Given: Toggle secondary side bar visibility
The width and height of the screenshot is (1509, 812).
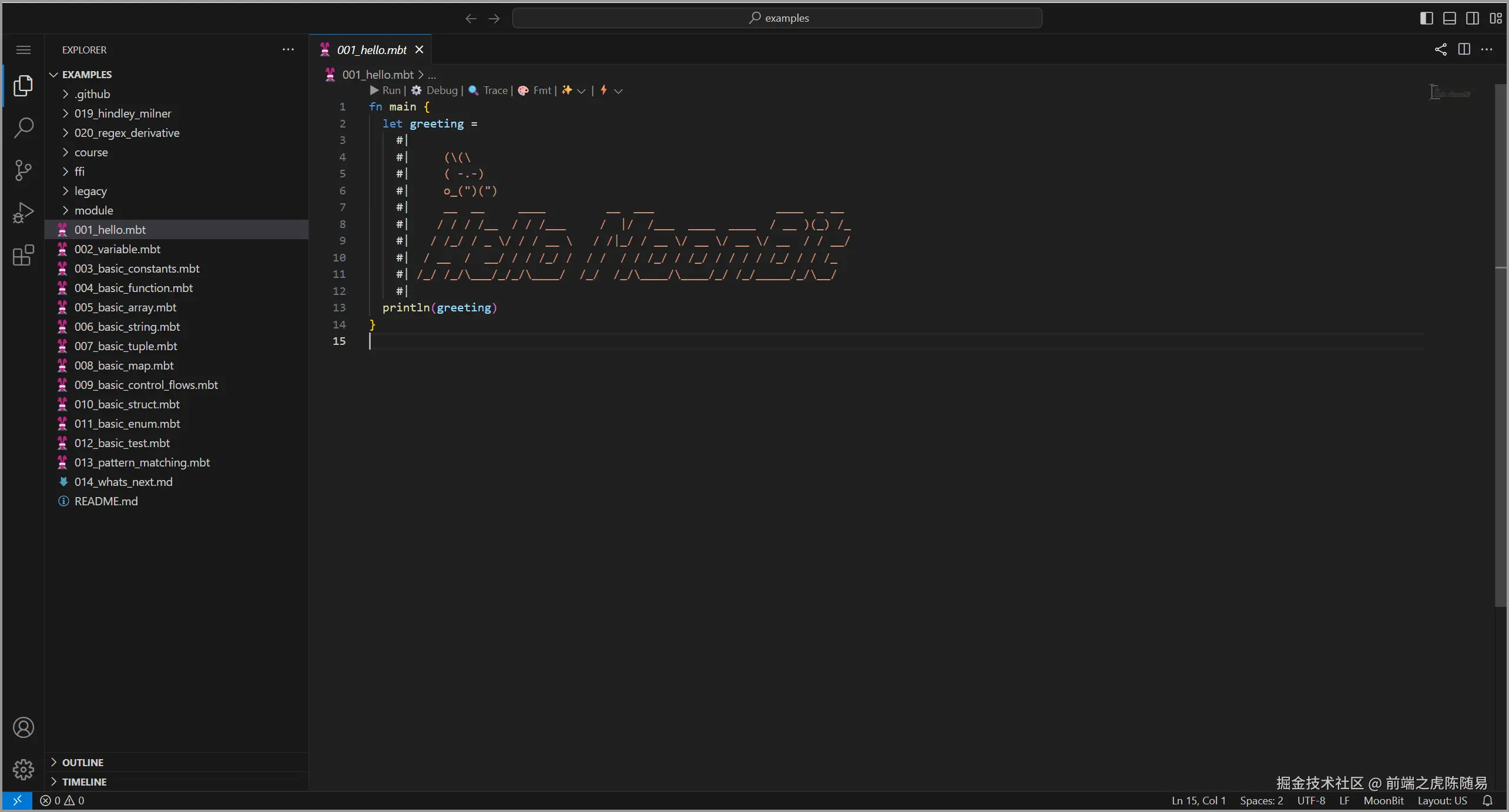Looking at the screenshot, I should click(x=1473, y=18).
